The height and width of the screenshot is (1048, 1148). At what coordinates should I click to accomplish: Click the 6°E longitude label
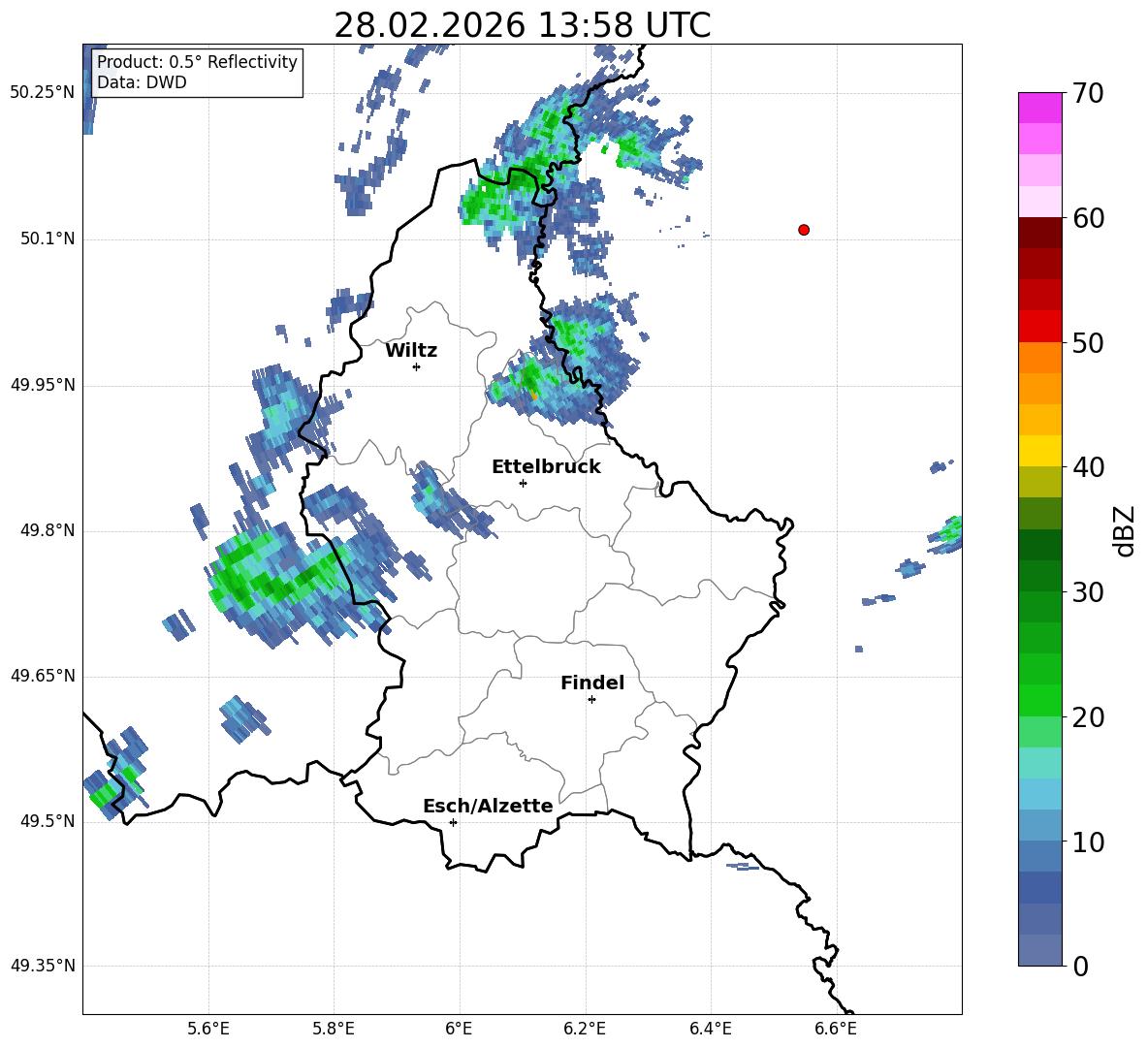coord(459,1029)
